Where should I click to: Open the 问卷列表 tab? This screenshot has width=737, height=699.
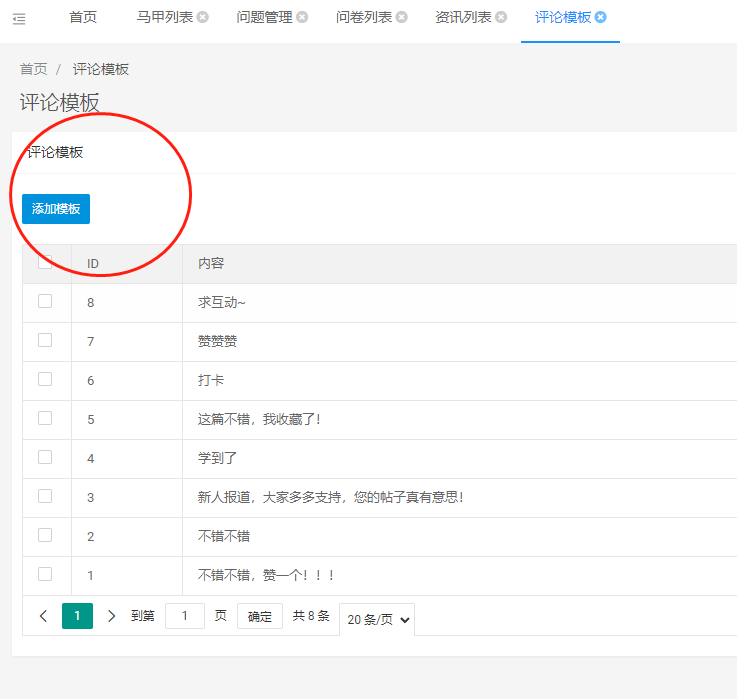coord(364,17)
